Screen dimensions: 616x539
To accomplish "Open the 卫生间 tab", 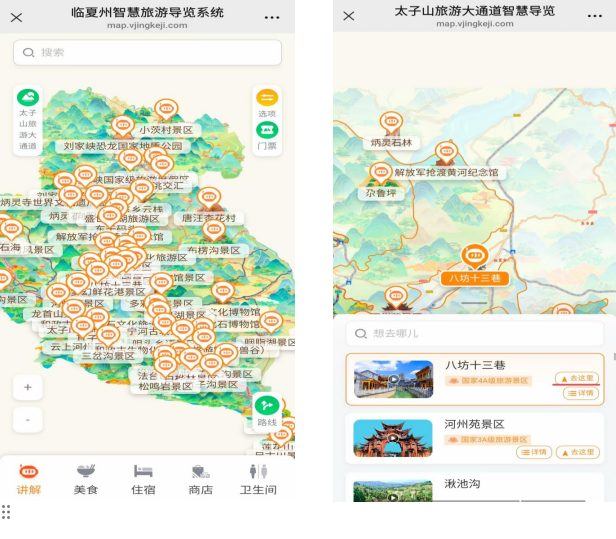I will [258, 480].
